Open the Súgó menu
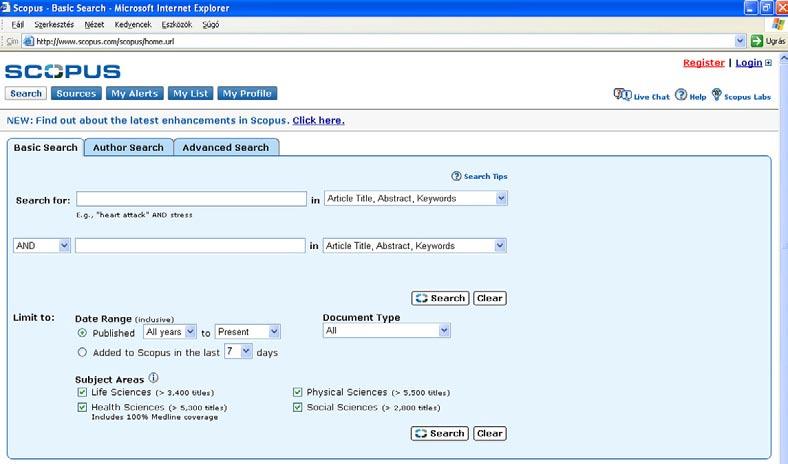 click(x=211, y=24)
